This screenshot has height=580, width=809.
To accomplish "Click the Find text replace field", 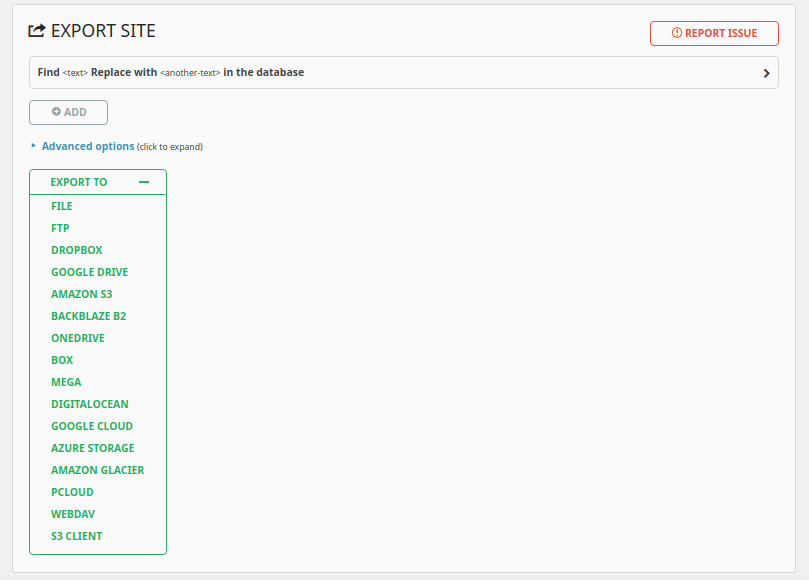I will tap(400, 73).
